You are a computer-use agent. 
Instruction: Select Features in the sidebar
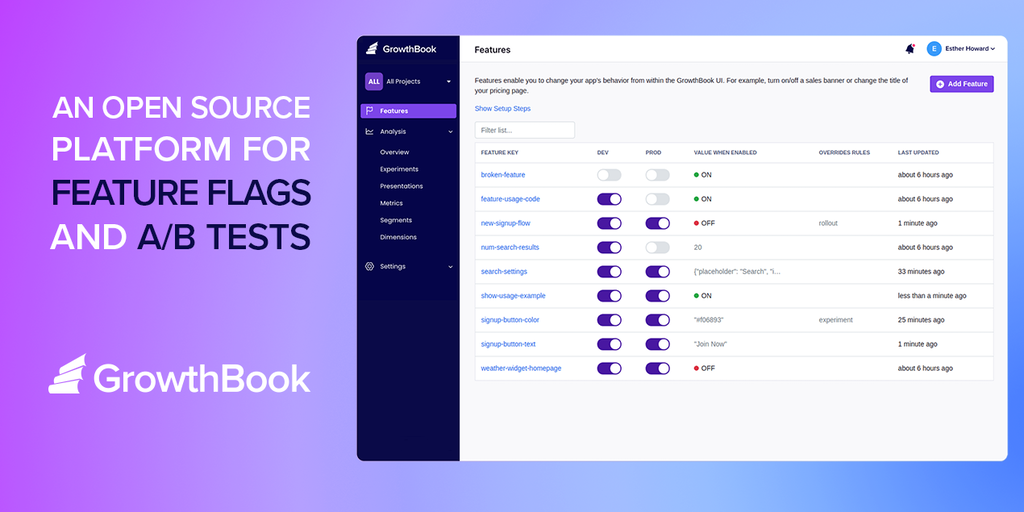[x=408, y=111]
